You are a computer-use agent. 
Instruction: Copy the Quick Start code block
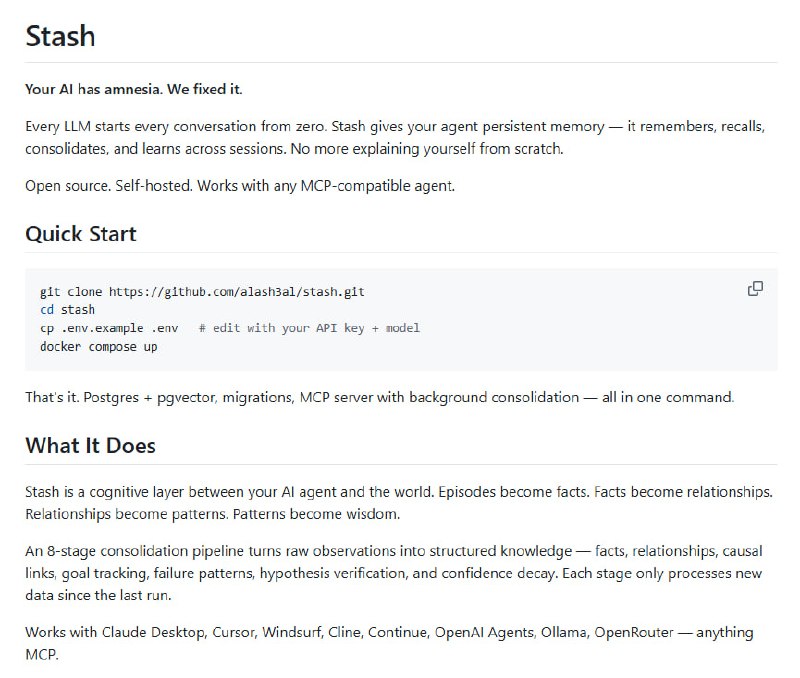[x=756, y=289]
